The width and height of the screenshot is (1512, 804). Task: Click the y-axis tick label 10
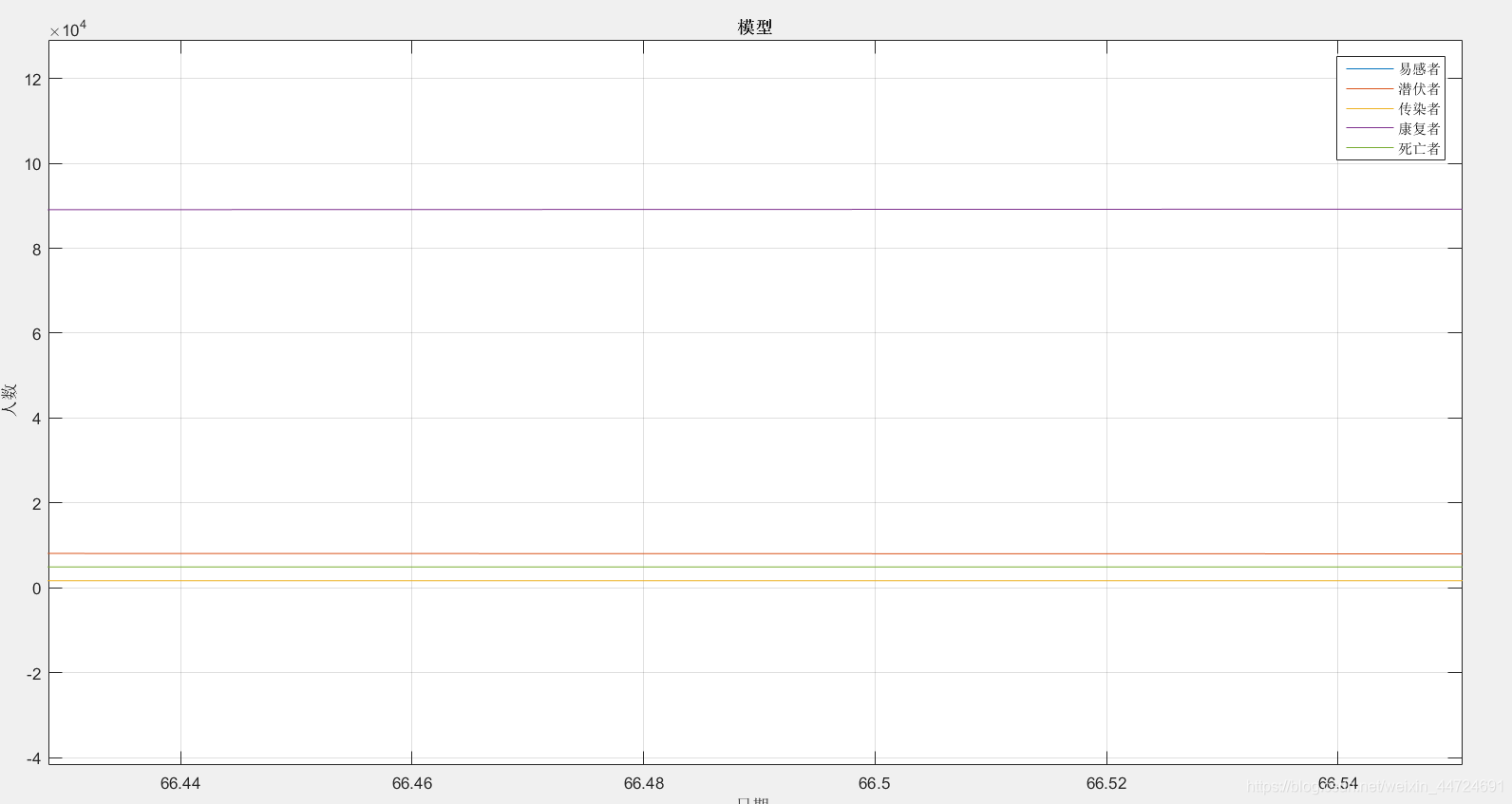(33, 164)
